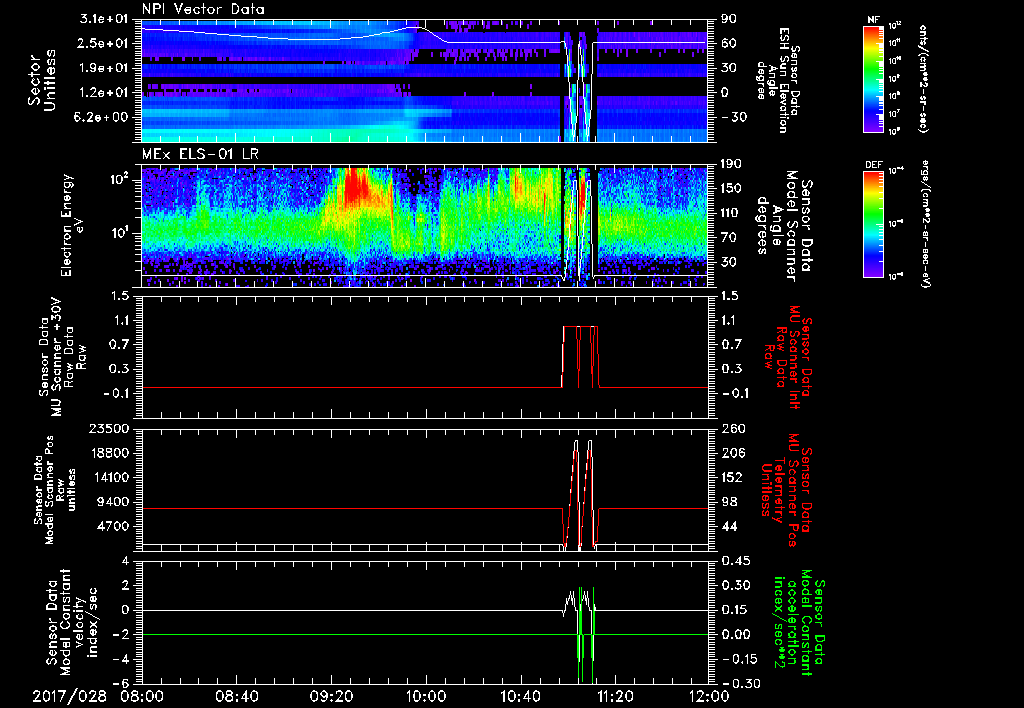Click the -0.15 acceleration tick value

click(737, 659)
